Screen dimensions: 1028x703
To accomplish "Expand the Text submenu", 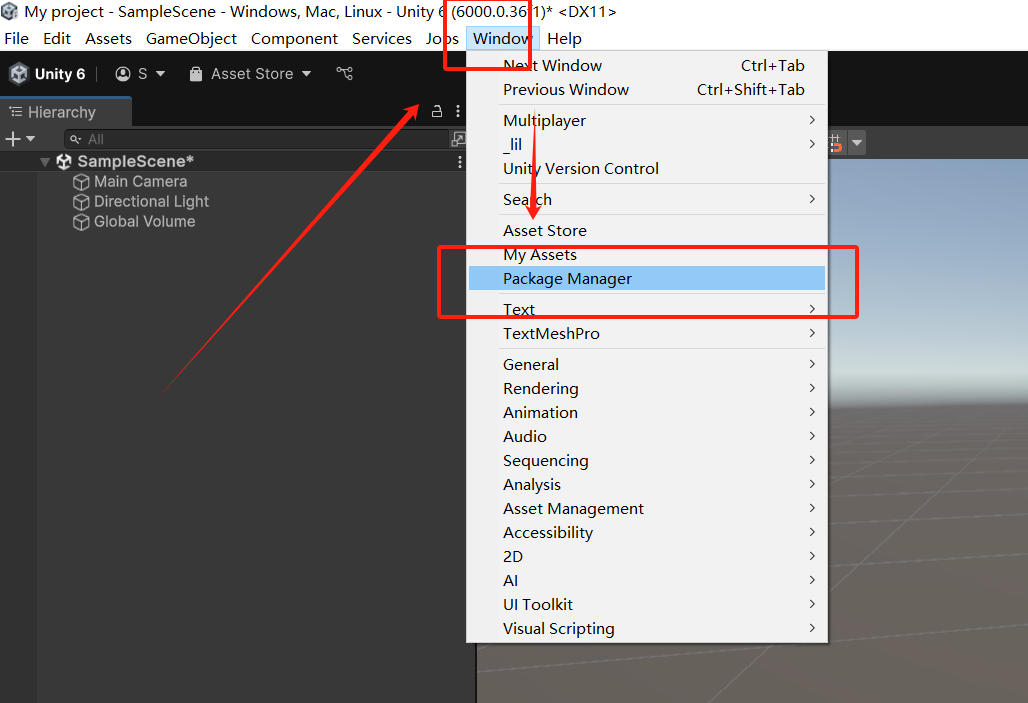I will pos(647,309).
